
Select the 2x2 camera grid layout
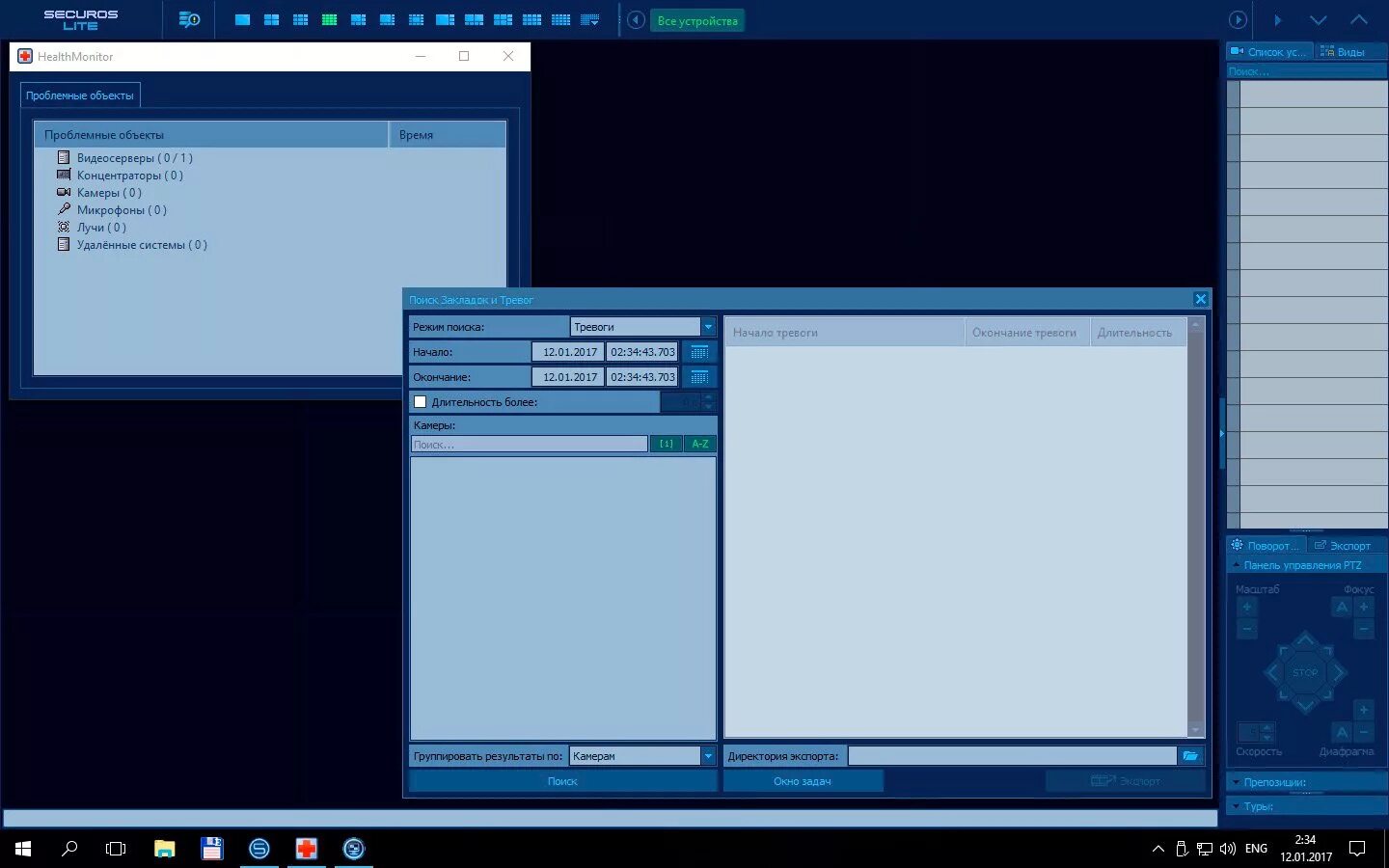coord(271,20)
